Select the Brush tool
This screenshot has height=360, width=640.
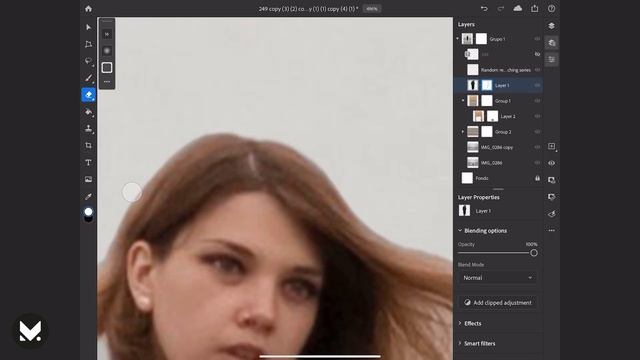coord(89,78)
